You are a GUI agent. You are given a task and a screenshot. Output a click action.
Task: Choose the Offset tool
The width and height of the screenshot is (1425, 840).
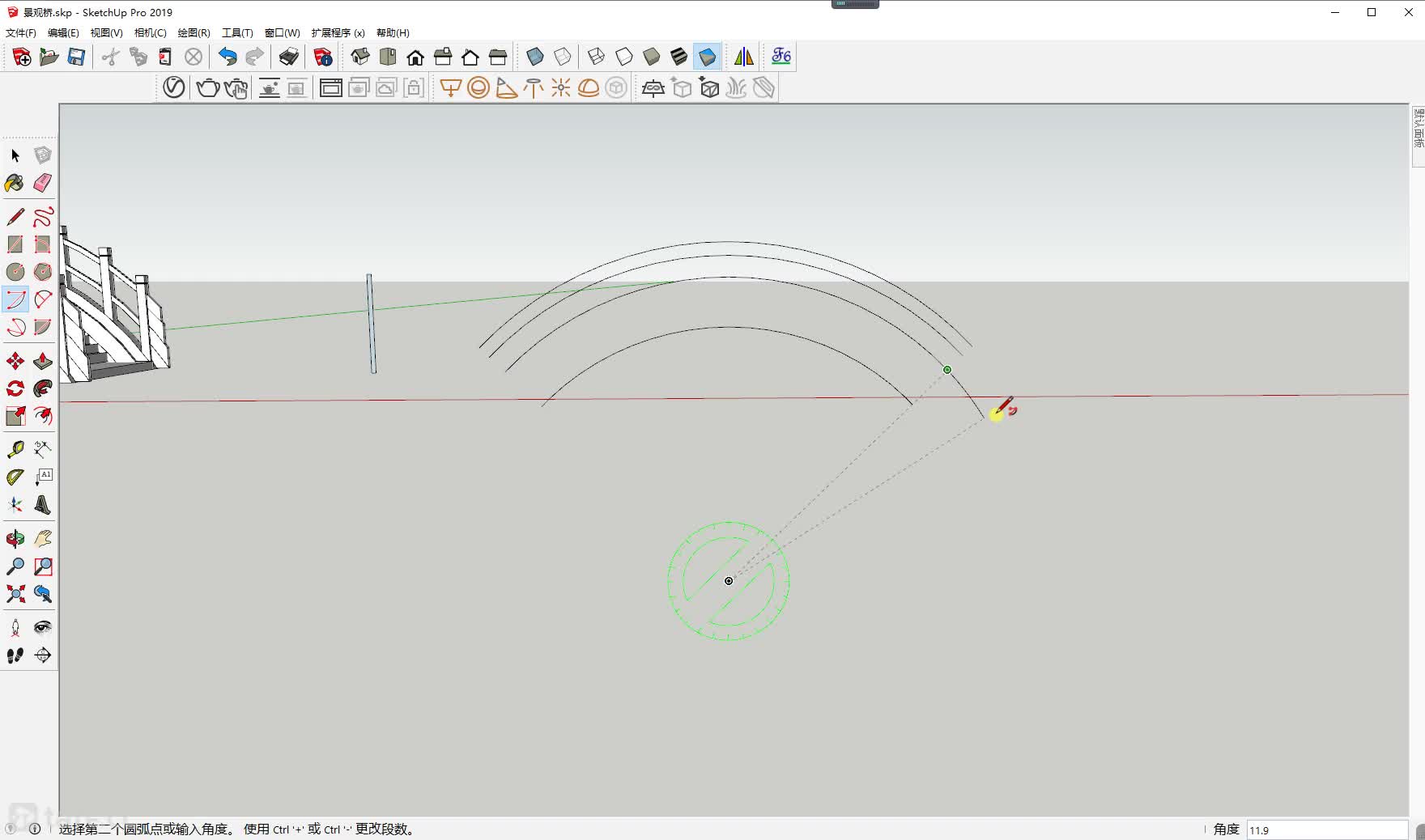pos(43,416)
